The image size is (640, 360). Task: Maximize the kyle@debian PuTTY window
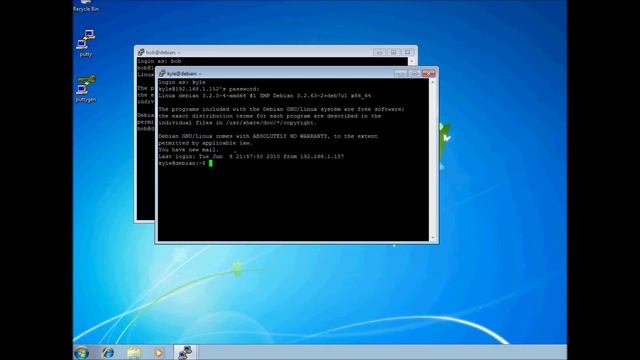414,73
